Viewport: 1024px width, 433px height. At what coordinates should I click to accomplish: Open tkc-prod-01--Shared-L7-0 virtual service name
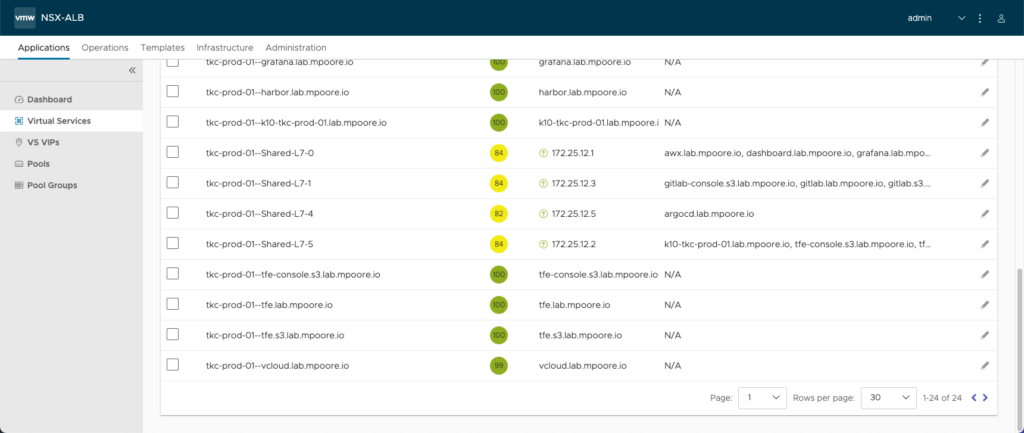pos(258,153)
